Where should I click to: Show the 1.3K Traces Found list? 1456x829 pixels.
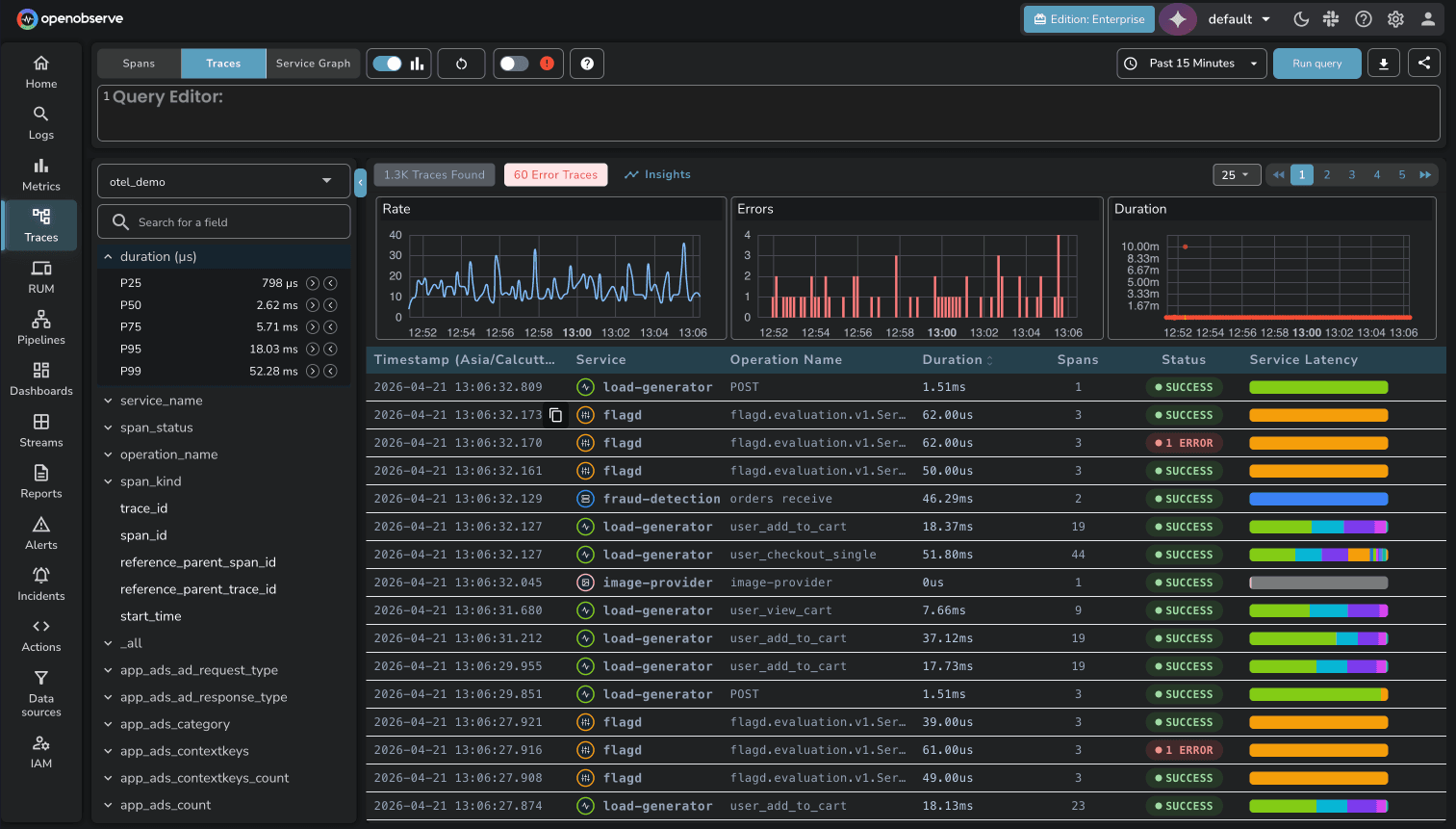(434, 174)
